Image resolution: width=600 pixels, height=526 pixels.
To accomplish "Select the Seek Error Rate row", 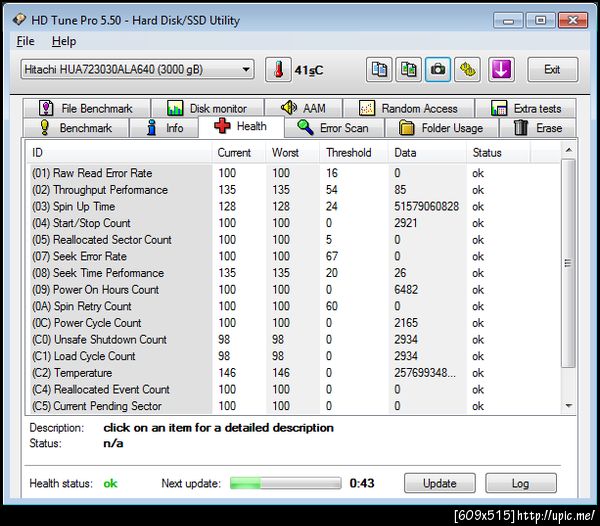I will tap(294, 256).
